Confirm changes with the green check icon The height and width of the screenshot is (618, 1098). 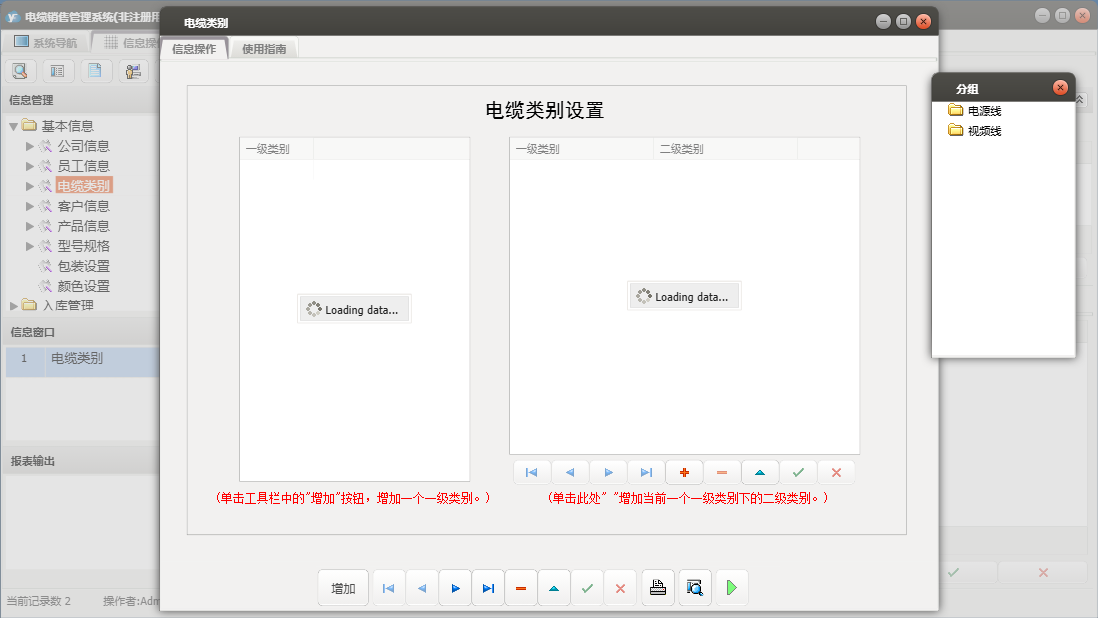(x=587, y=588)
